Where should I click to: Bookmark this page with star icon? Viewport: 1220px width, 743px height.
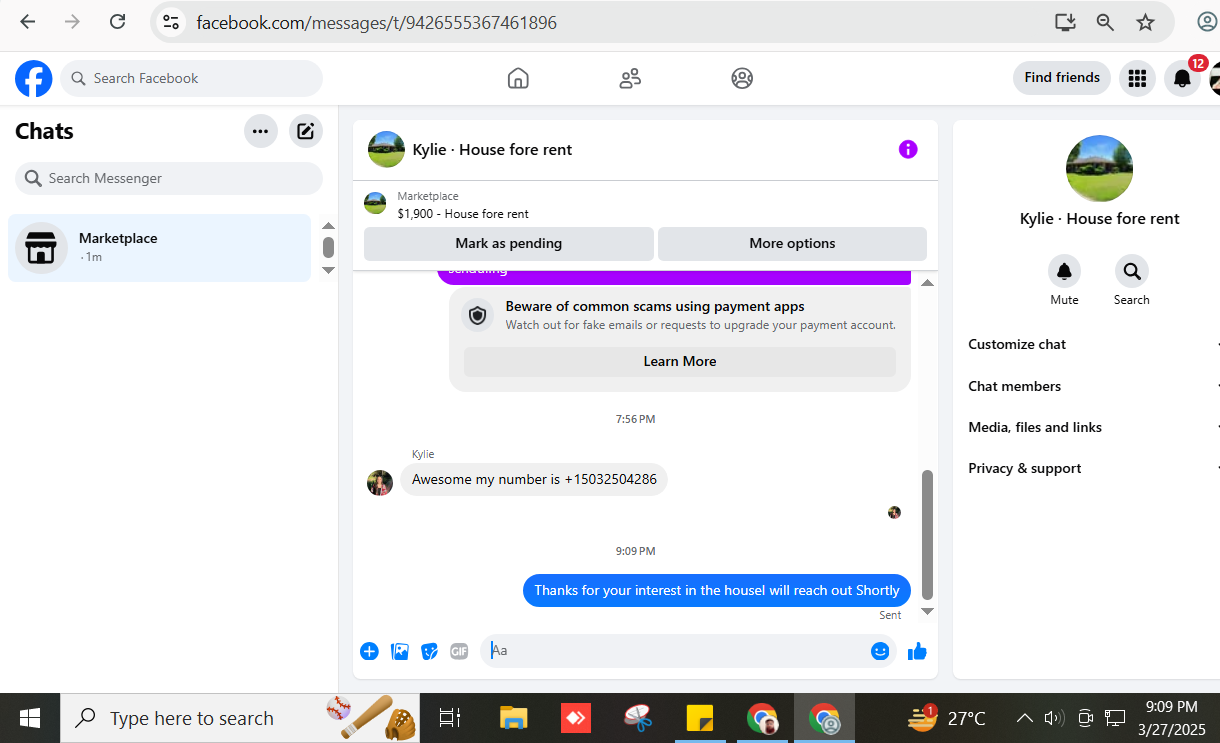pyautogui.click(x=1145, y=22)
